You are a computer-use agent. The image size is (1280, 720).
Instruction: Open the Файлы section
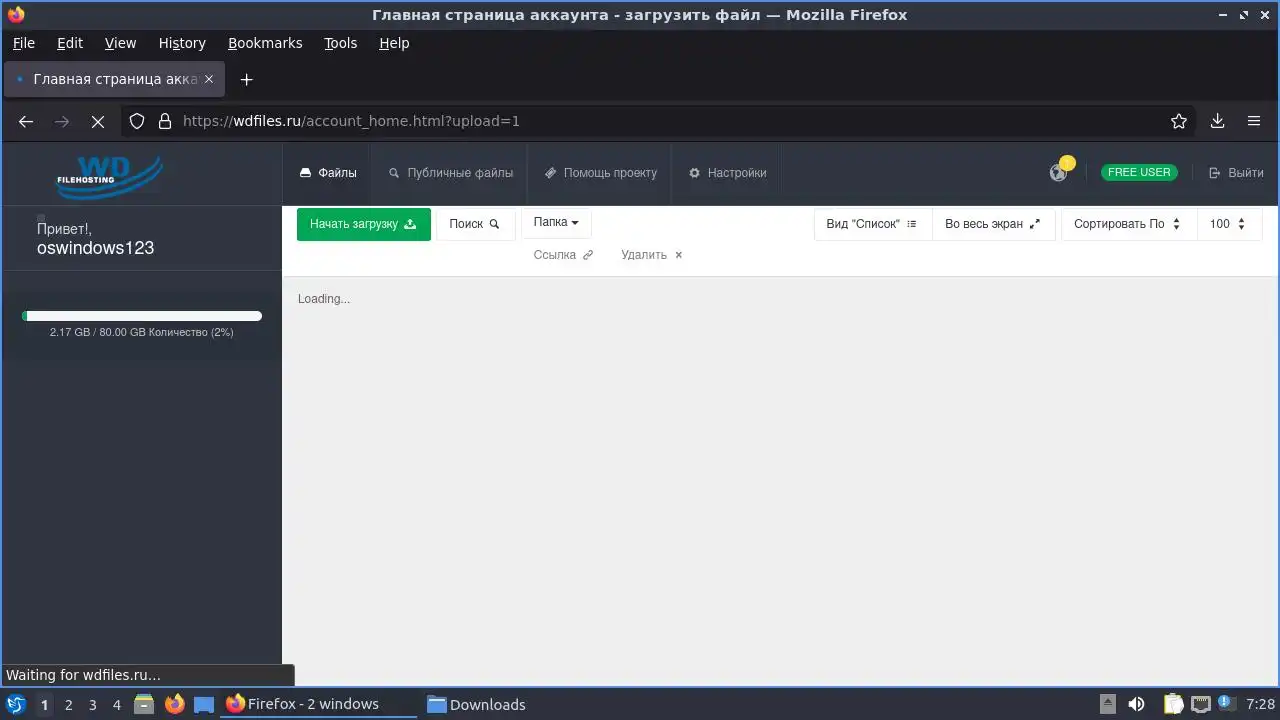tap(328, 173)
